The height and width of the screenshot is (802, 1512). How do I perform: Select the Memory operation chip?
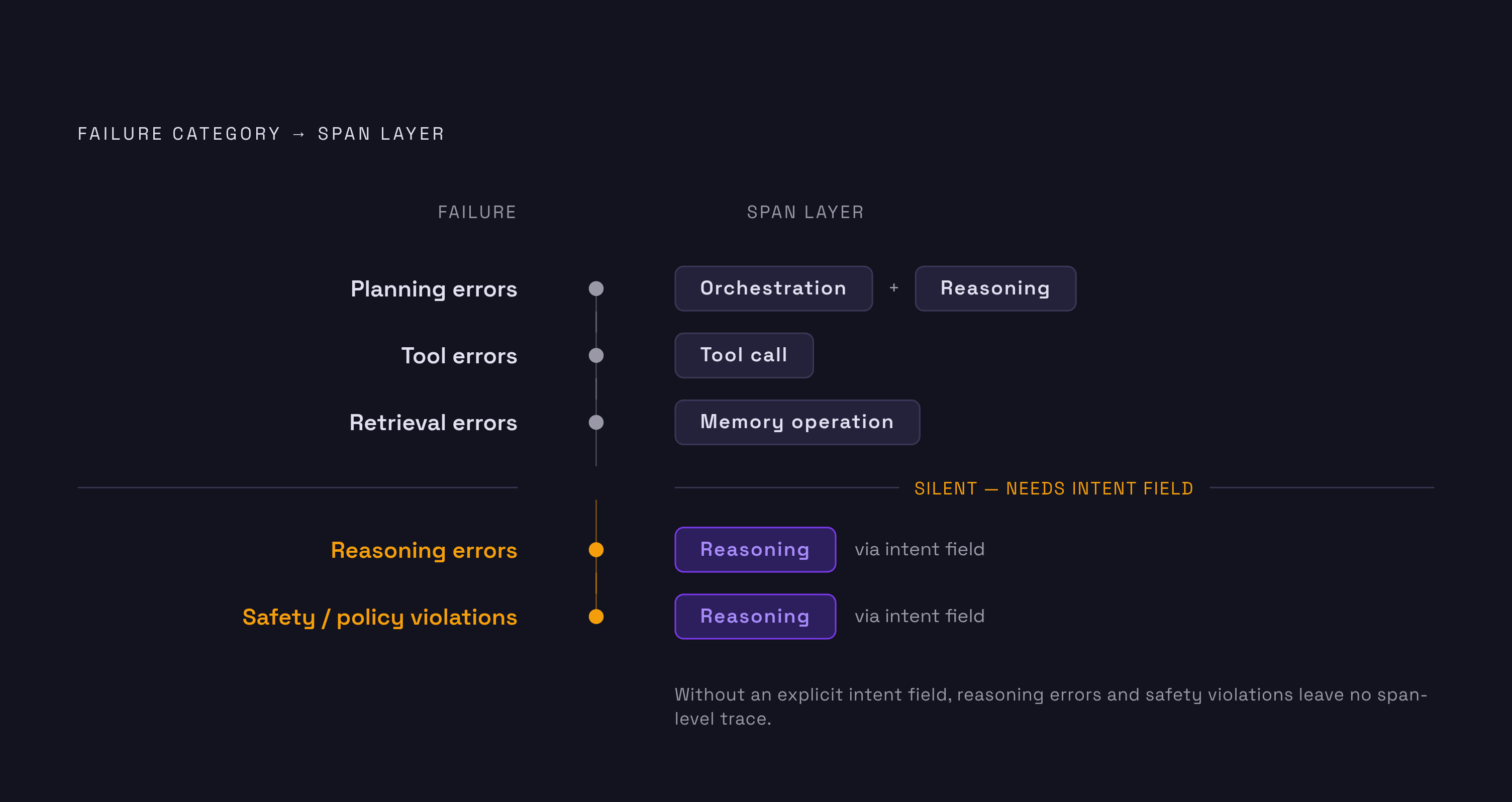797,422
